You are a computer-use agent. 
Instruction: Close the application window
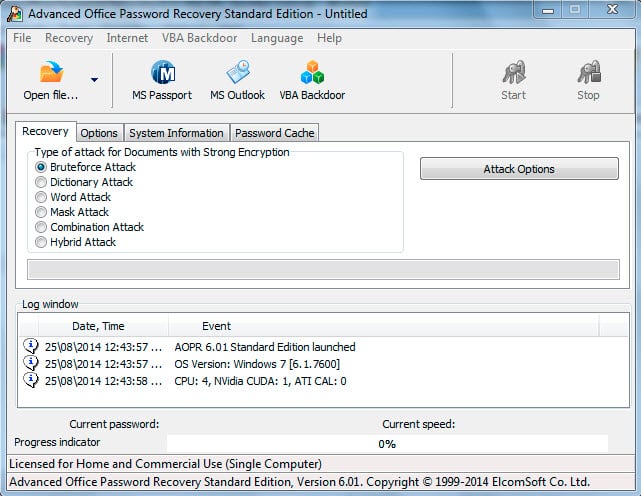(x=612, y=10)
